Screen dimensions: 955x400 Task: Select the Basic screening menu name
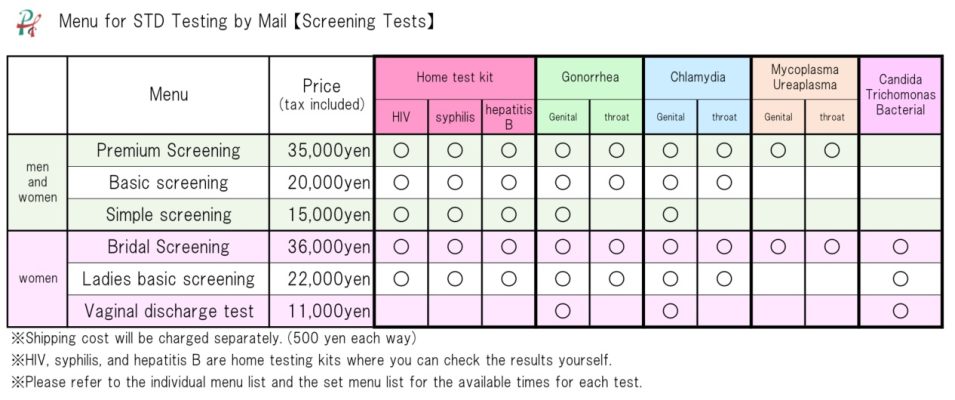pyautogui.click(x=169, y=183)
